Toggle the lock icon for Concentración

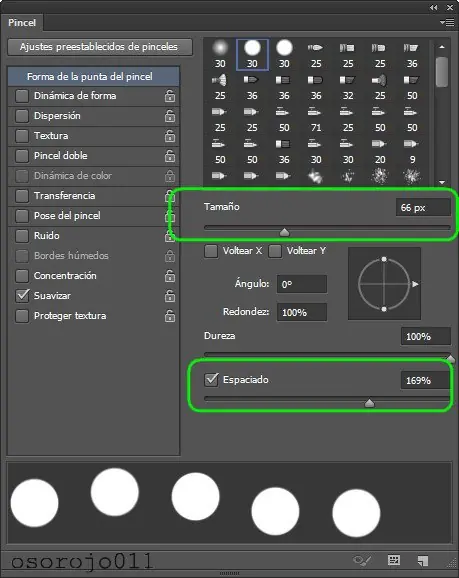pos(170,276)
